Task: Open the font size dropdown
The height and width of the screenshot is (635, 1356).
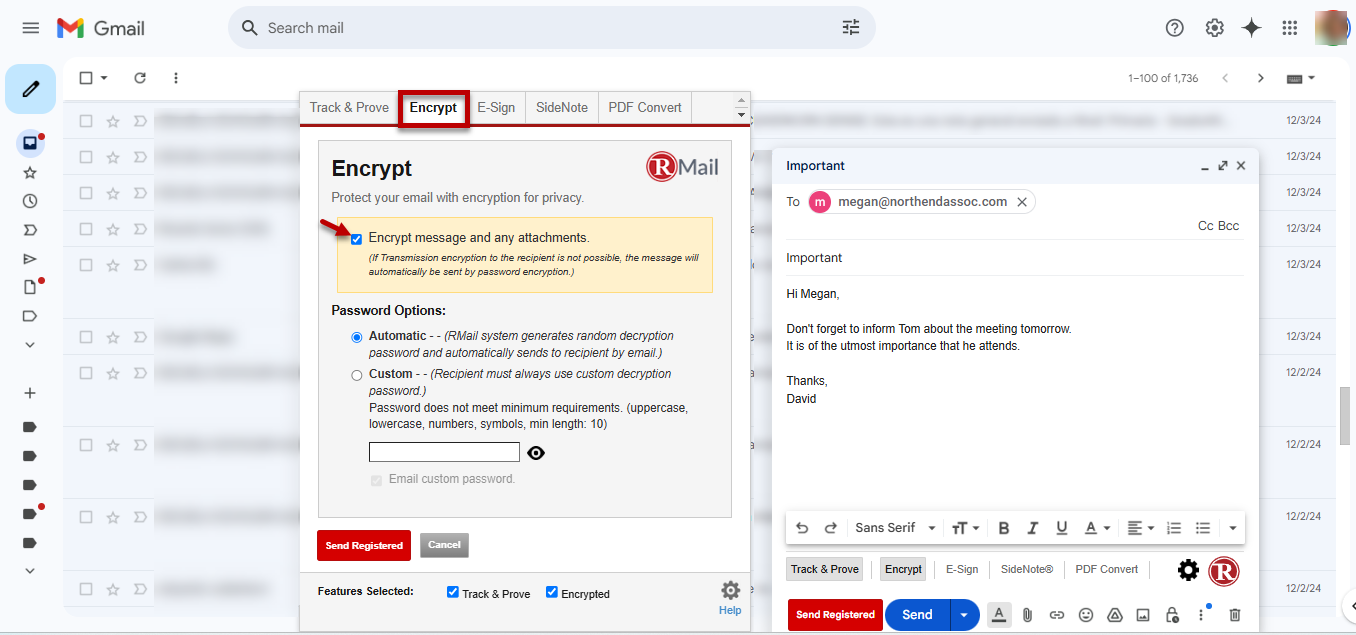Action: click(x=966, y=528)
